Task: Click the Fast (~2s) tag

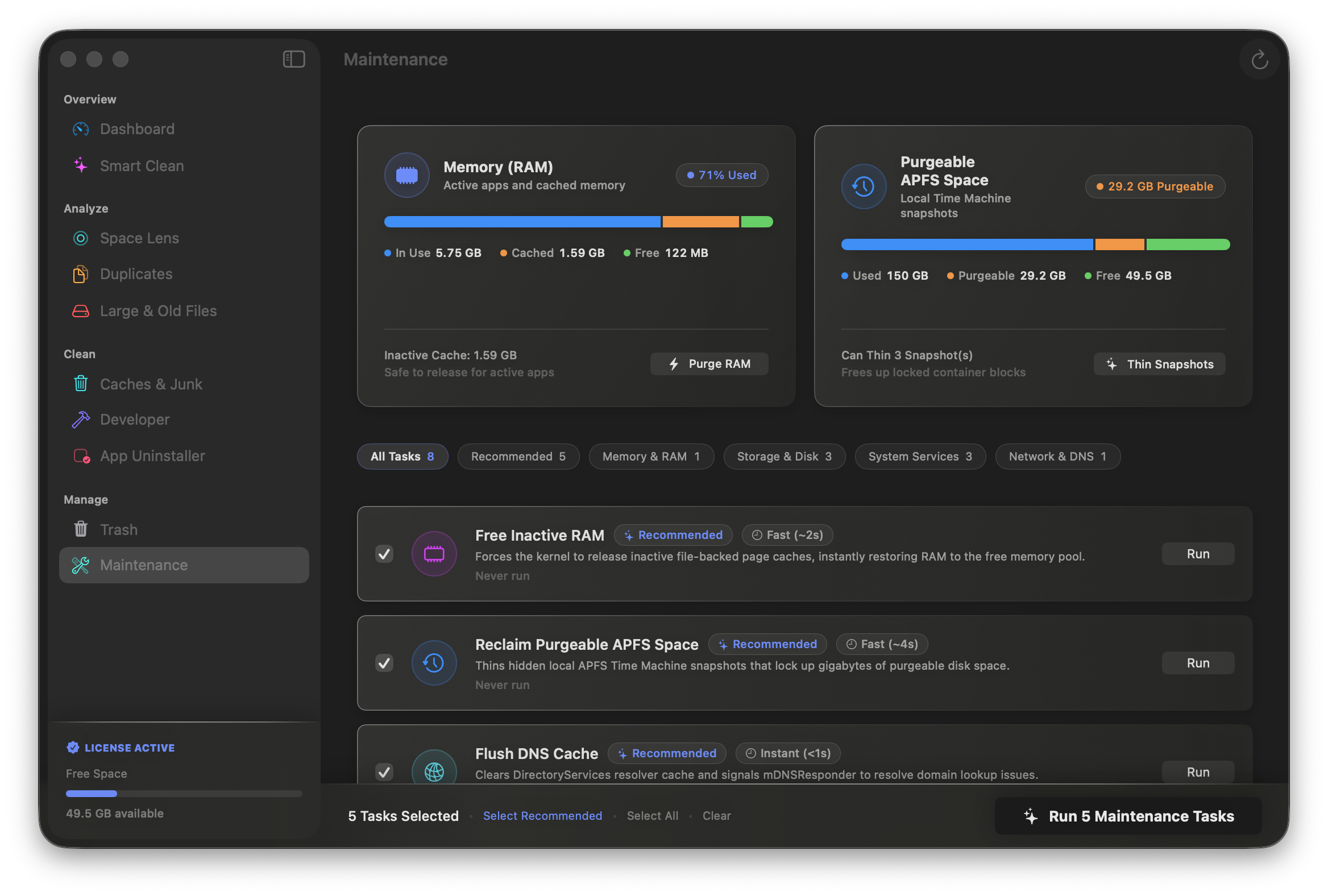Action: [787, 535]
